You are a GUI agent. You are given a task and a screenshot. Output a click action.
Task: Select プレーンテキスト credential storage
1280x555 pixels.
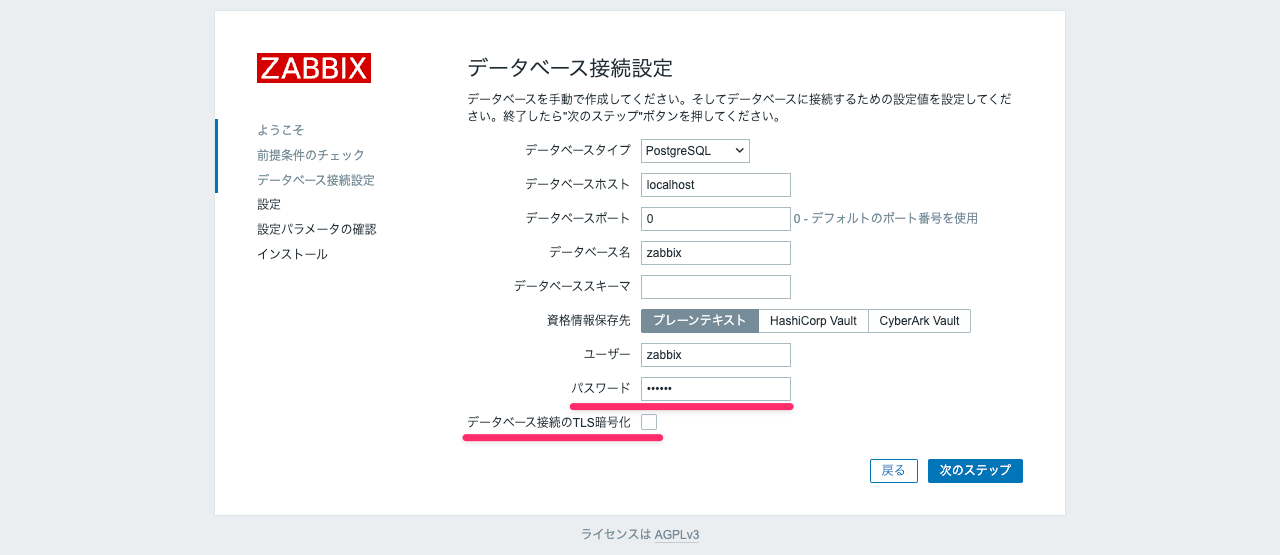(700, 321)
